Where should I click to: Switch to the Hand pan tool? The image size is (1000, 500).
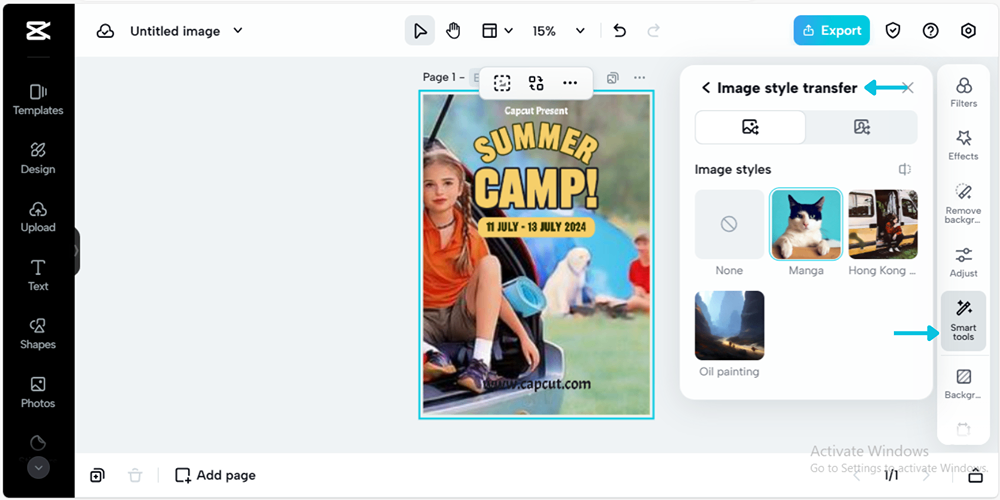coord(453,31)
